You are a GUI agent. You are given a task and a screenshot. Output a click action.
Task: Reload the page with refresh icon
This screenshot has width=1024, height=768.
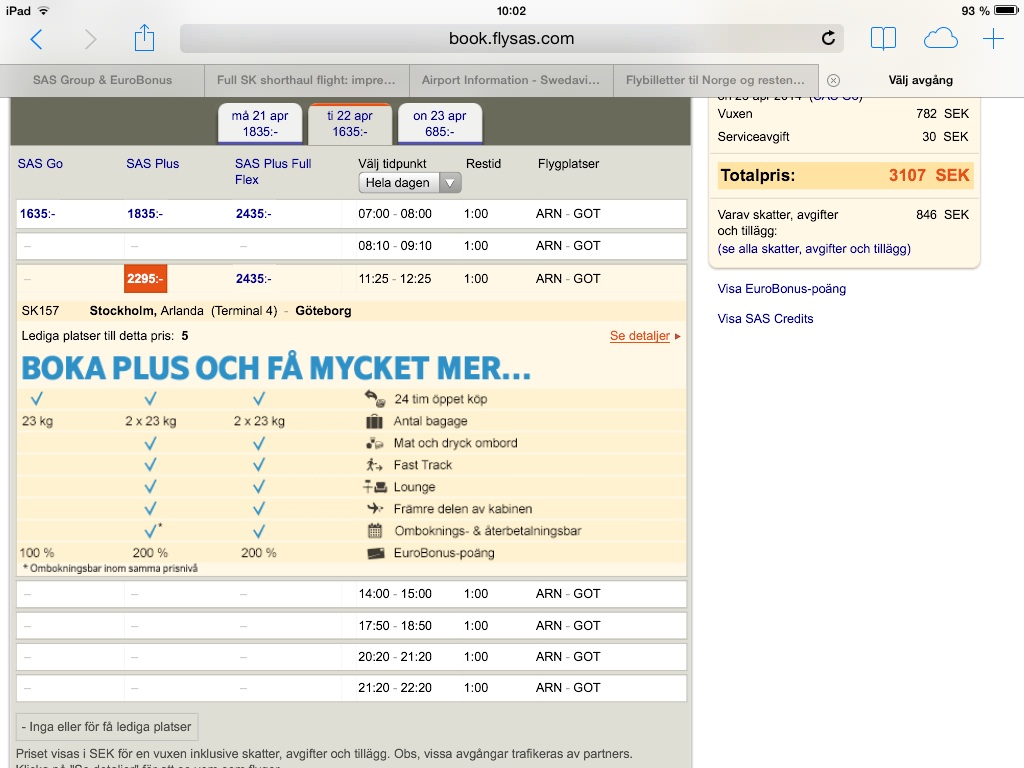(x=828, y=39)
